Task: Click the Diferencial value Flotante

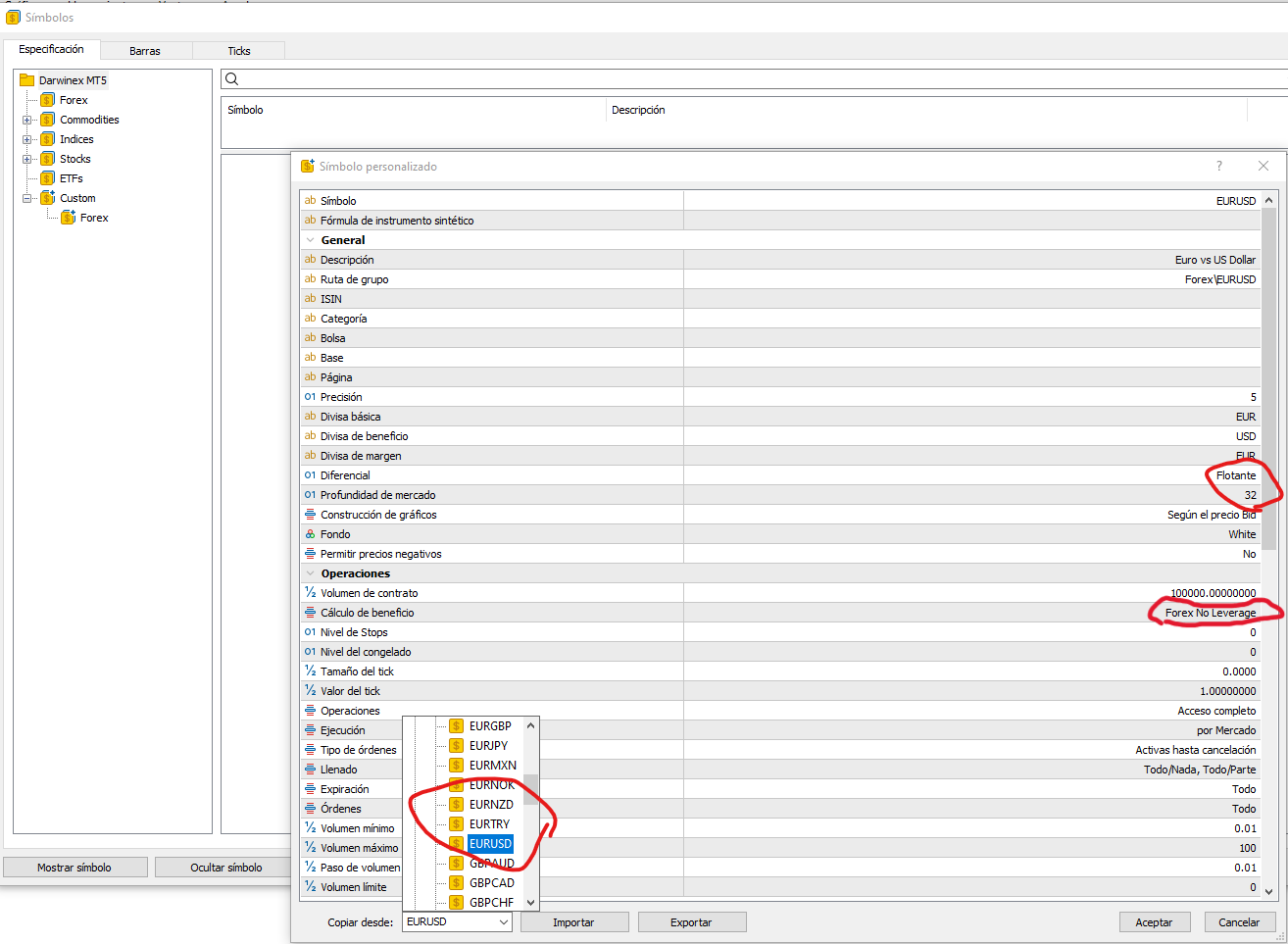Action: [1236, 475]
